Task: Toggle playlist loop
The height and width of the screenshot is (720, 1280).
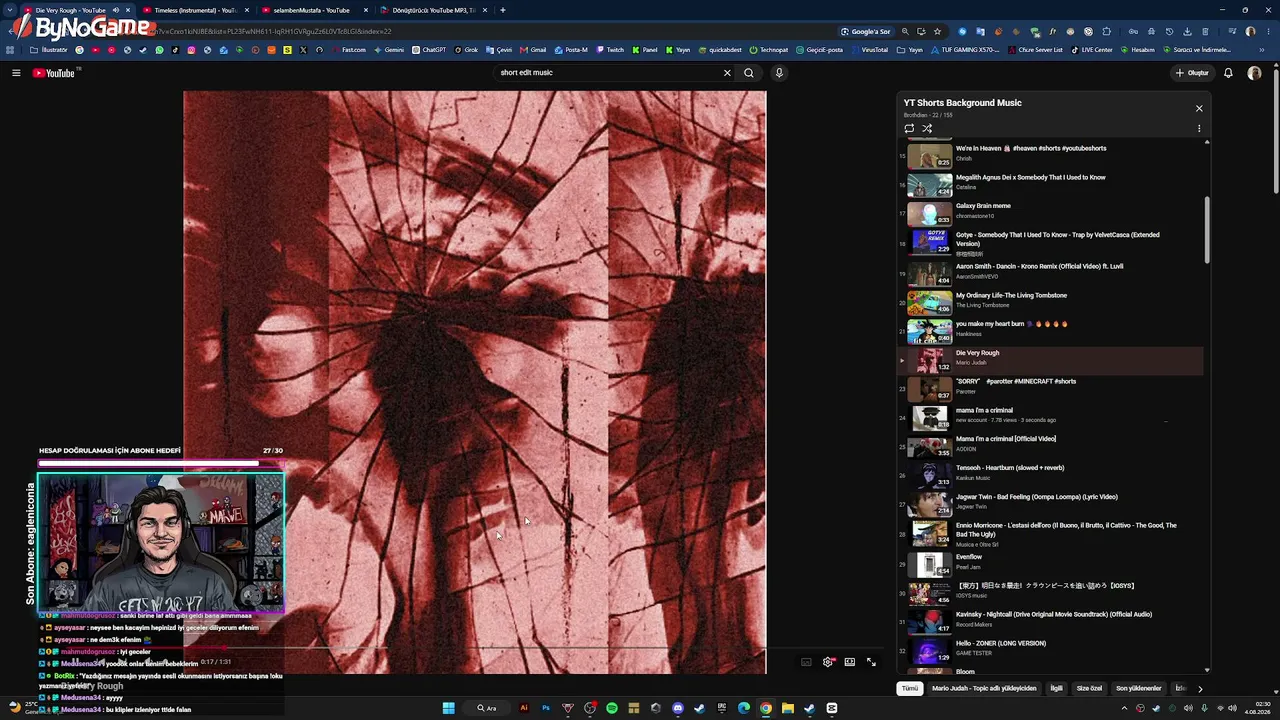Action: coord(909,128)
